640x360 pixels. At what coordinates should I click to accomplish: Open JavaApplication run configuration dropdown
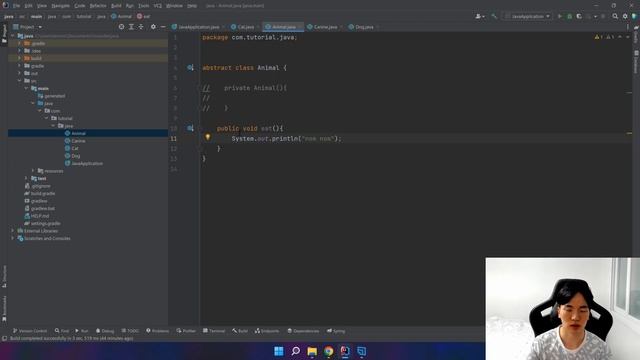(x=527, y=16)
